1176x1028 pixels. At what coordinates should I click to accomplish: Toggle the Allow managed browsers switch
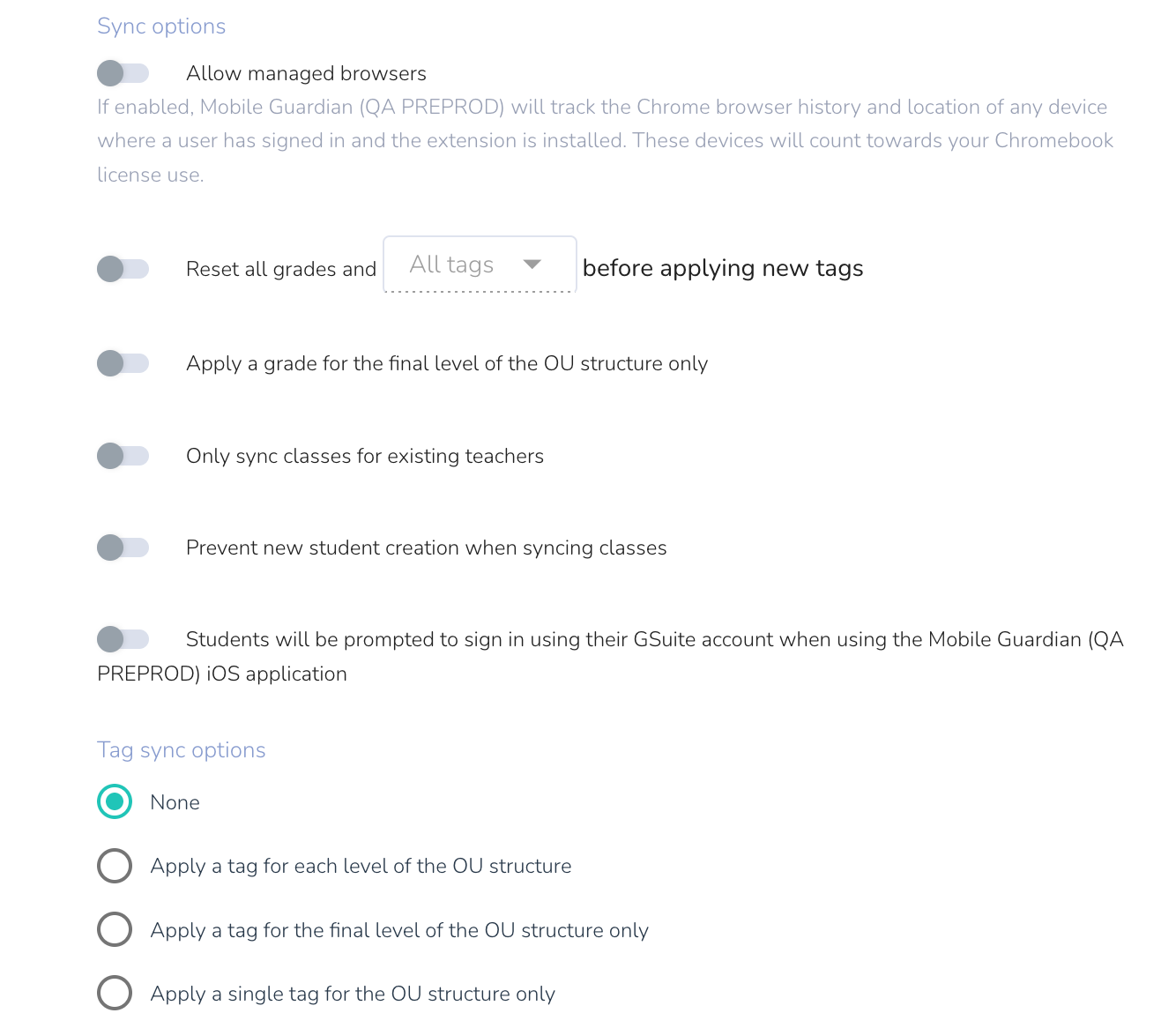123,73
